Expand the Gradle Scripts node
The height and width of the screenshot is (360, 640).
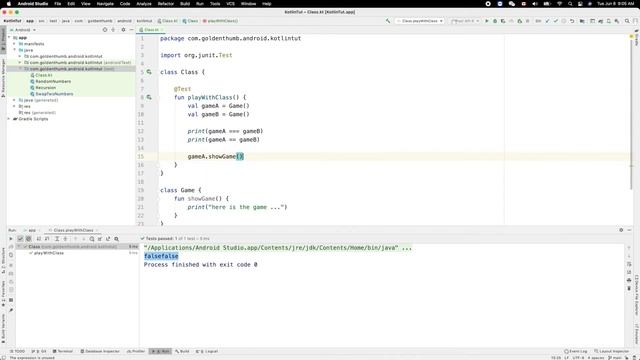[x=9, y=119]
